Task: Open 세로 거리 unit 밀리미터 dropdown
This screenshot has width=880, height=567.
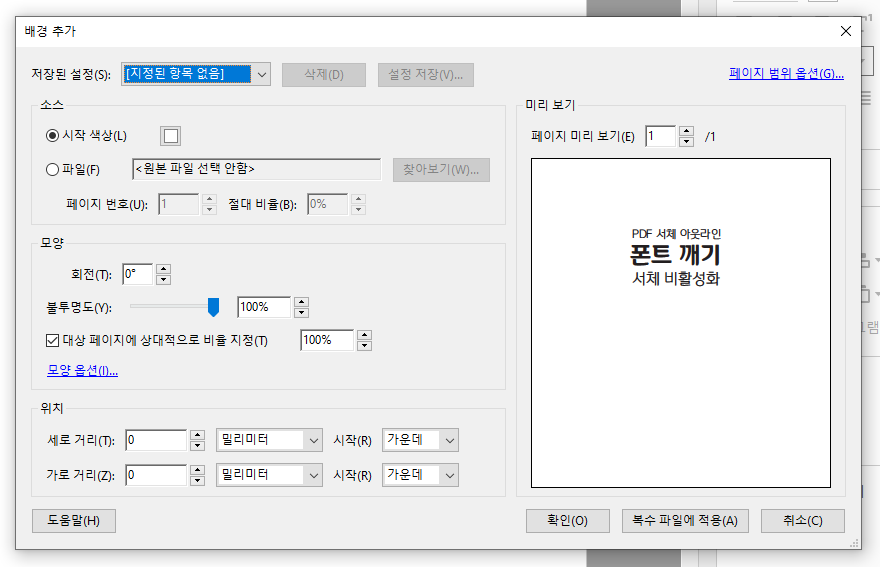Action: 269,440
